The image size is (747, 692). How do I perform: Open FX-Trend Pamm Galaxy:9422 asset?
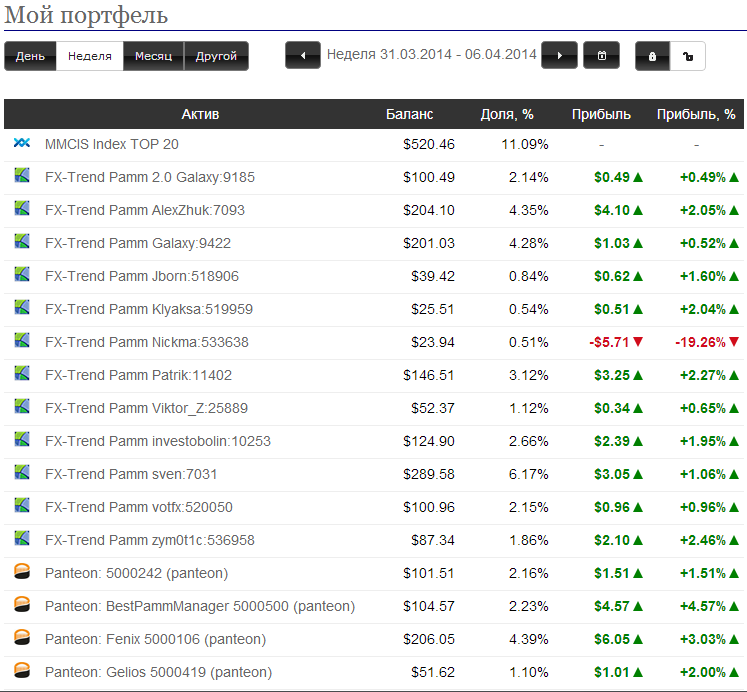pyautogui.click(x=138, y=243)
